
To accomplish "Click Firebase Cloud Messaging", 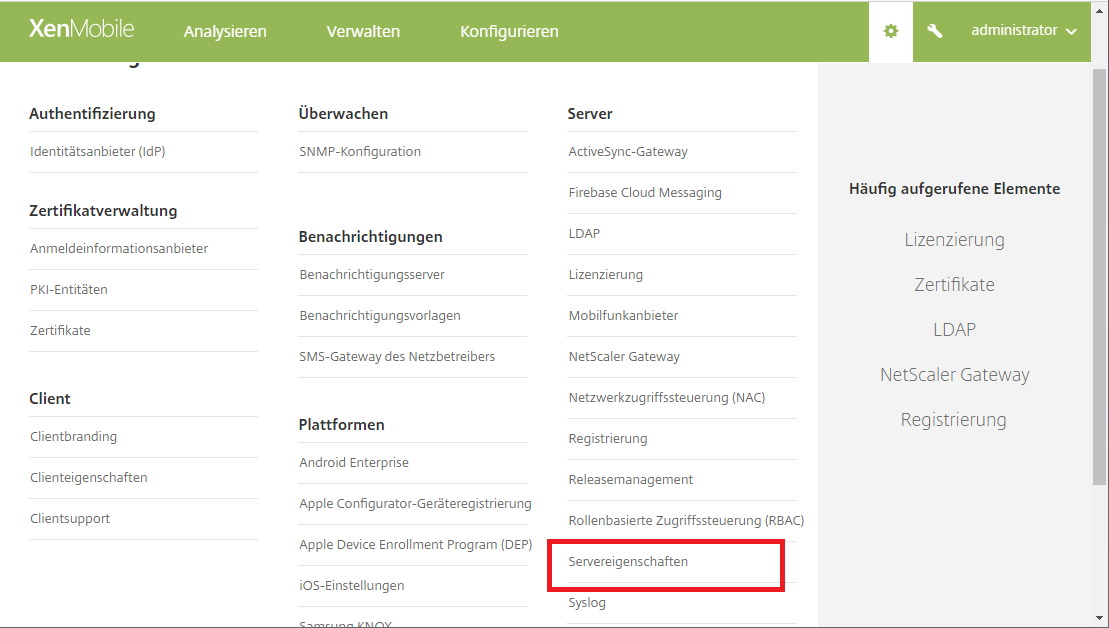I will tap(645, 193).
